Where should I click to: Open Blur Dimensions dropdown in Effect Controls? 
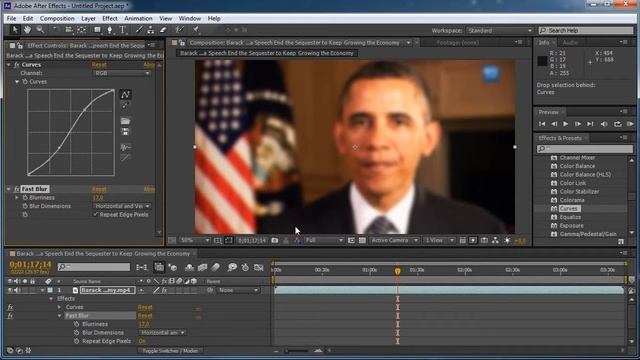click(122, 206)
